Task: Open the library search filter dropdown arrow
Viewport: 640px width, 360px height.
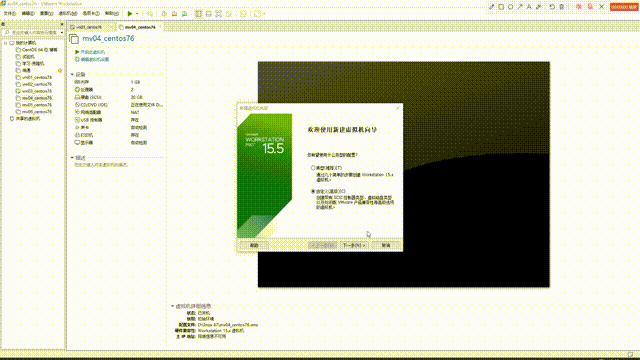Action: pyautogui.click(x=62, y=32)
